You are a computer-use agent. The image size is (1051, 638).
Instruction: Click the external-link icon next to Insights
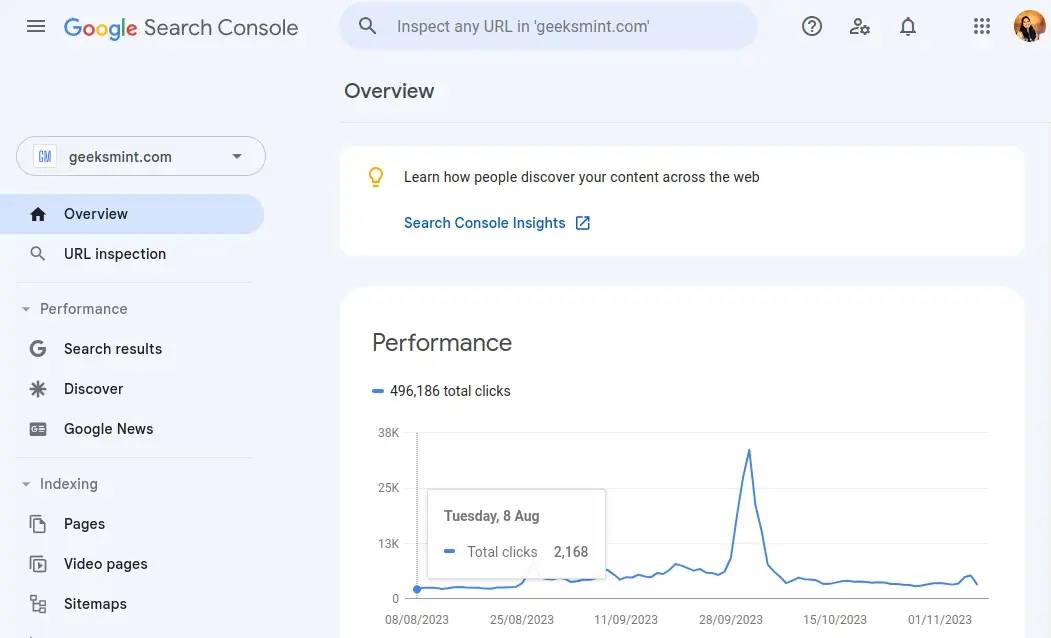pos(582,222)
